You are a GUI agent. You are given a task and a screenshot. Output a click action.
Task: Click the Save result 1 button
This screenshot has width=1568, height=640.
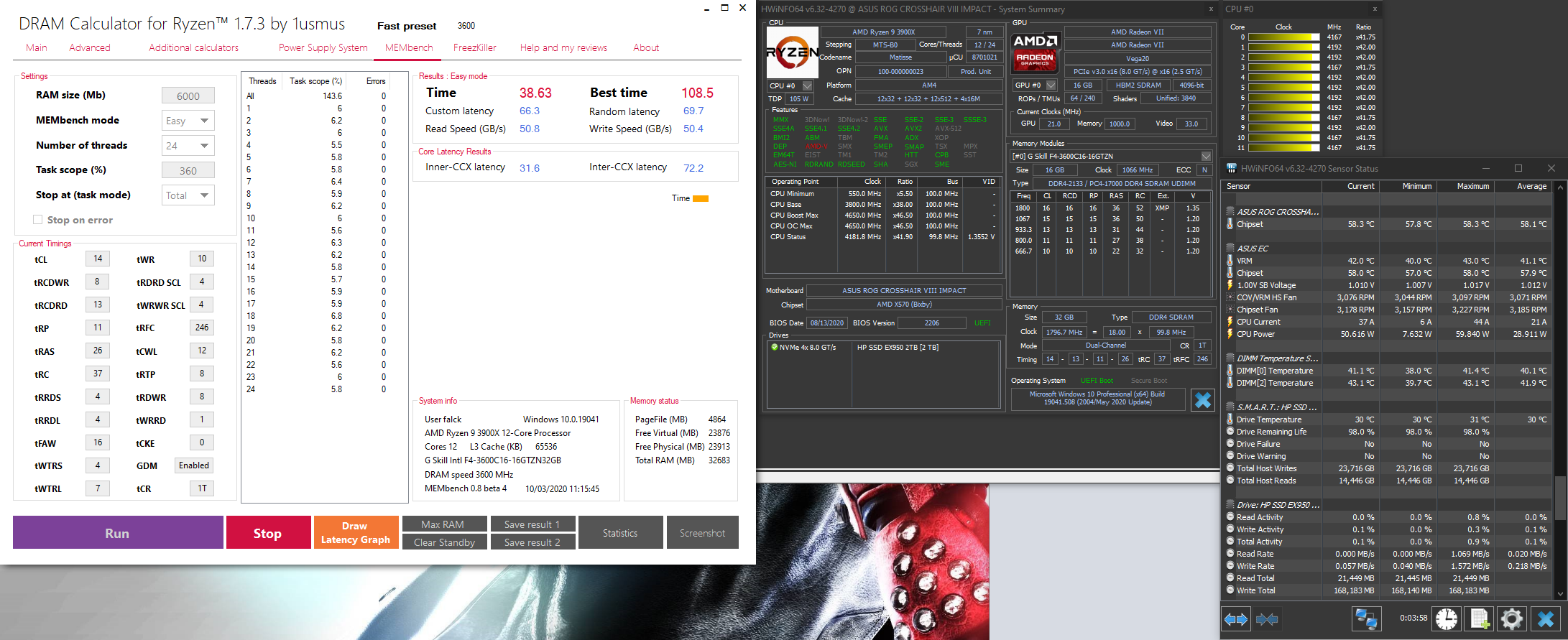click(532, 524)
